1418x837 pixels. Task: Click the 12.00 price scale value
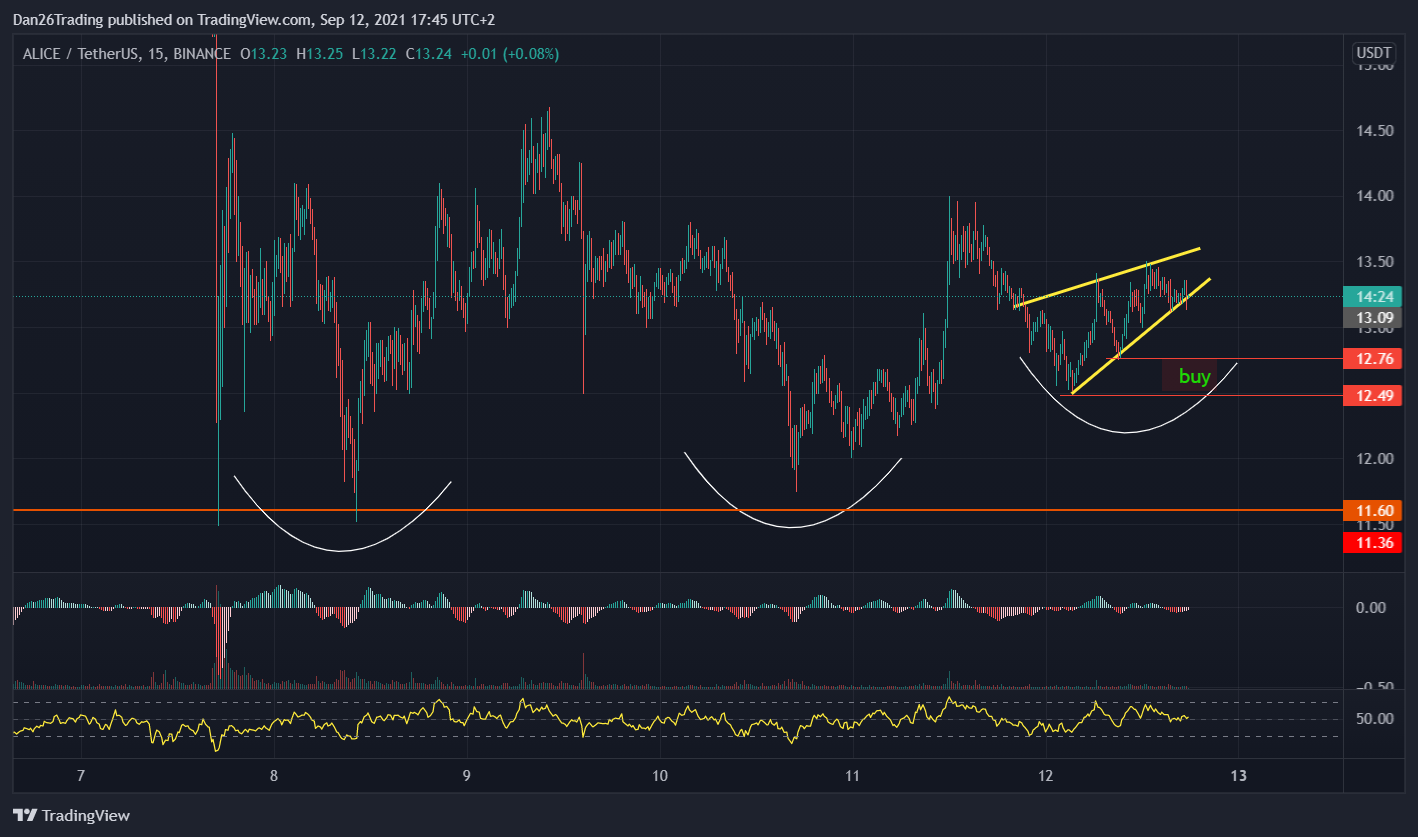(x=1374, y=460)
